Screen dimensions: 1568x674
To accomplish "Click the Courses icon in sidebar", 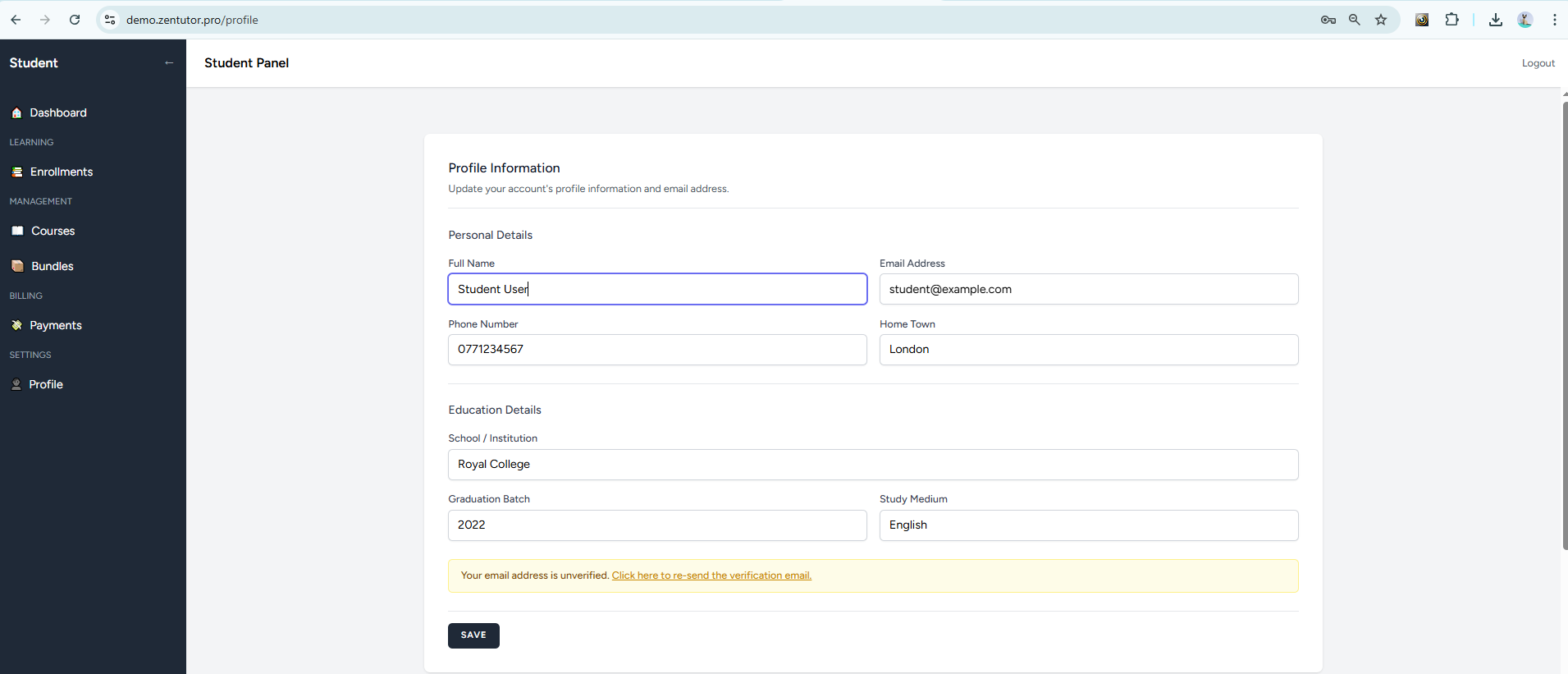I will 17,231.
